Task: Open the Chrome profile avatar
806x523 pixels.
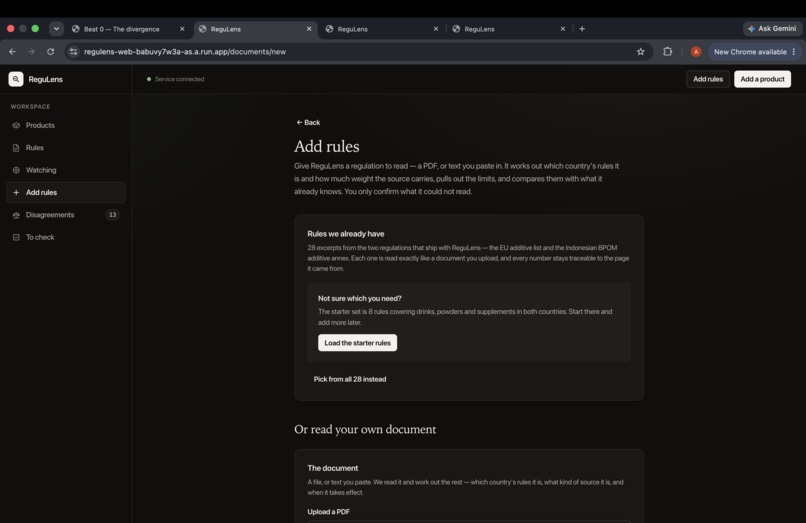Action: click(x=695, y=52)
